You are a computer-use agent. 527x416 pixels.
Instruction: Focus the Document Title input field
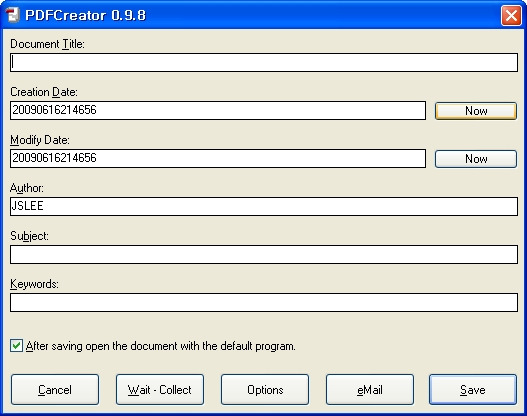(264, 63)
